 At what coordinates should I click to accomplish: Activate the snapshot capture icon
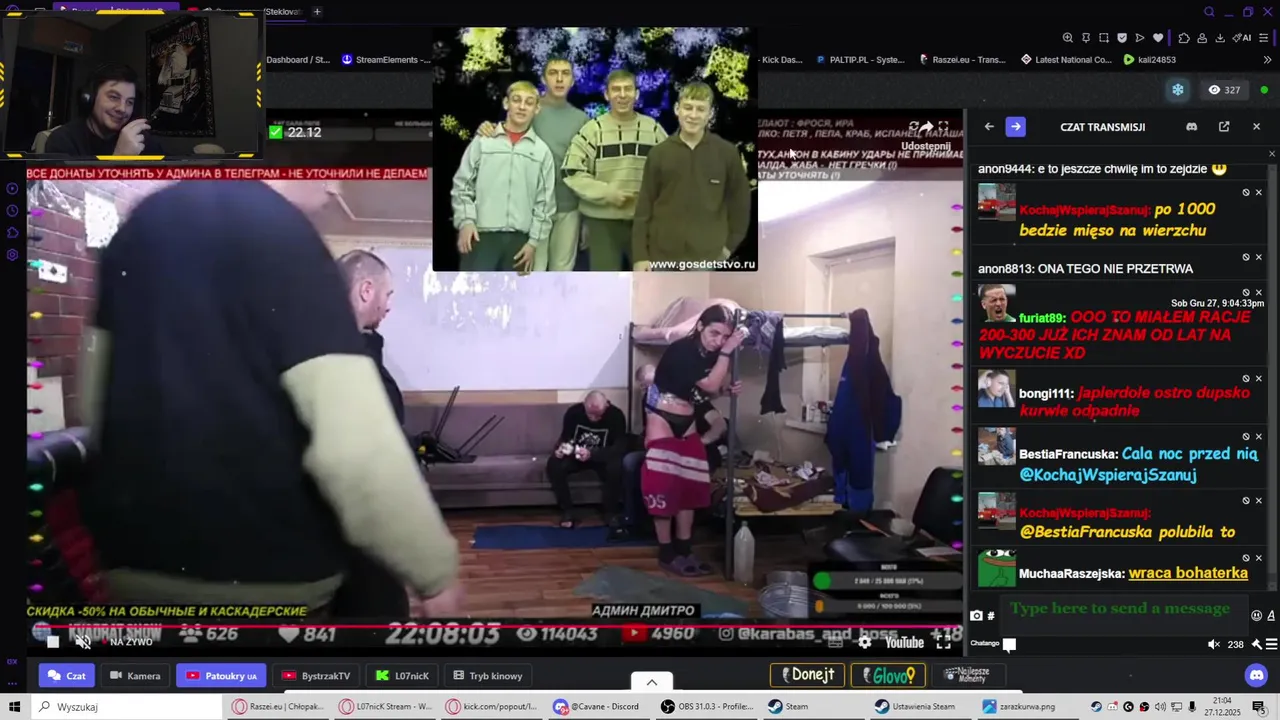pos(1104,38)
